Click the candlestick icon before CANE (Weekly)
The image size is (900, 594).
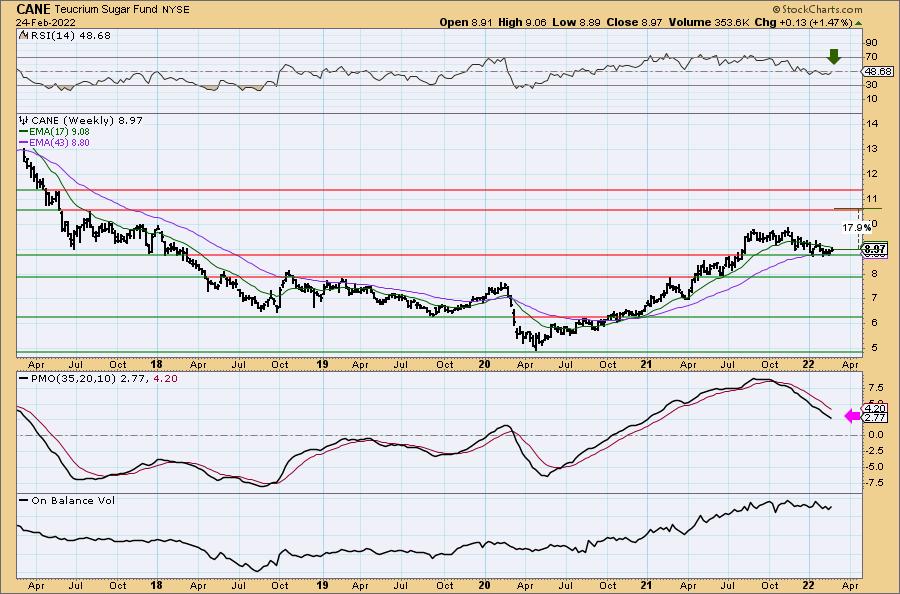(x=24, y=121)
